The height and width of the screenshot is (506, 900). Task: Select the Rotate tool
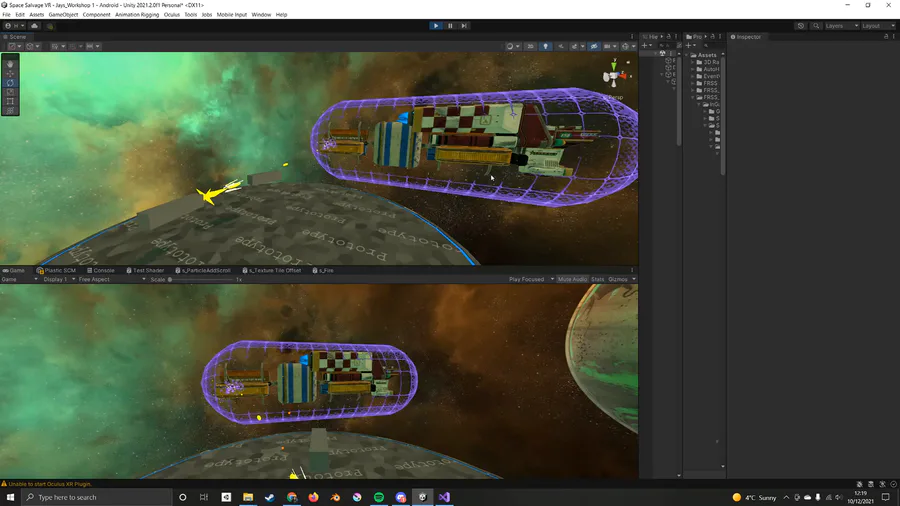pyautogui.click(x=10, y=83)
